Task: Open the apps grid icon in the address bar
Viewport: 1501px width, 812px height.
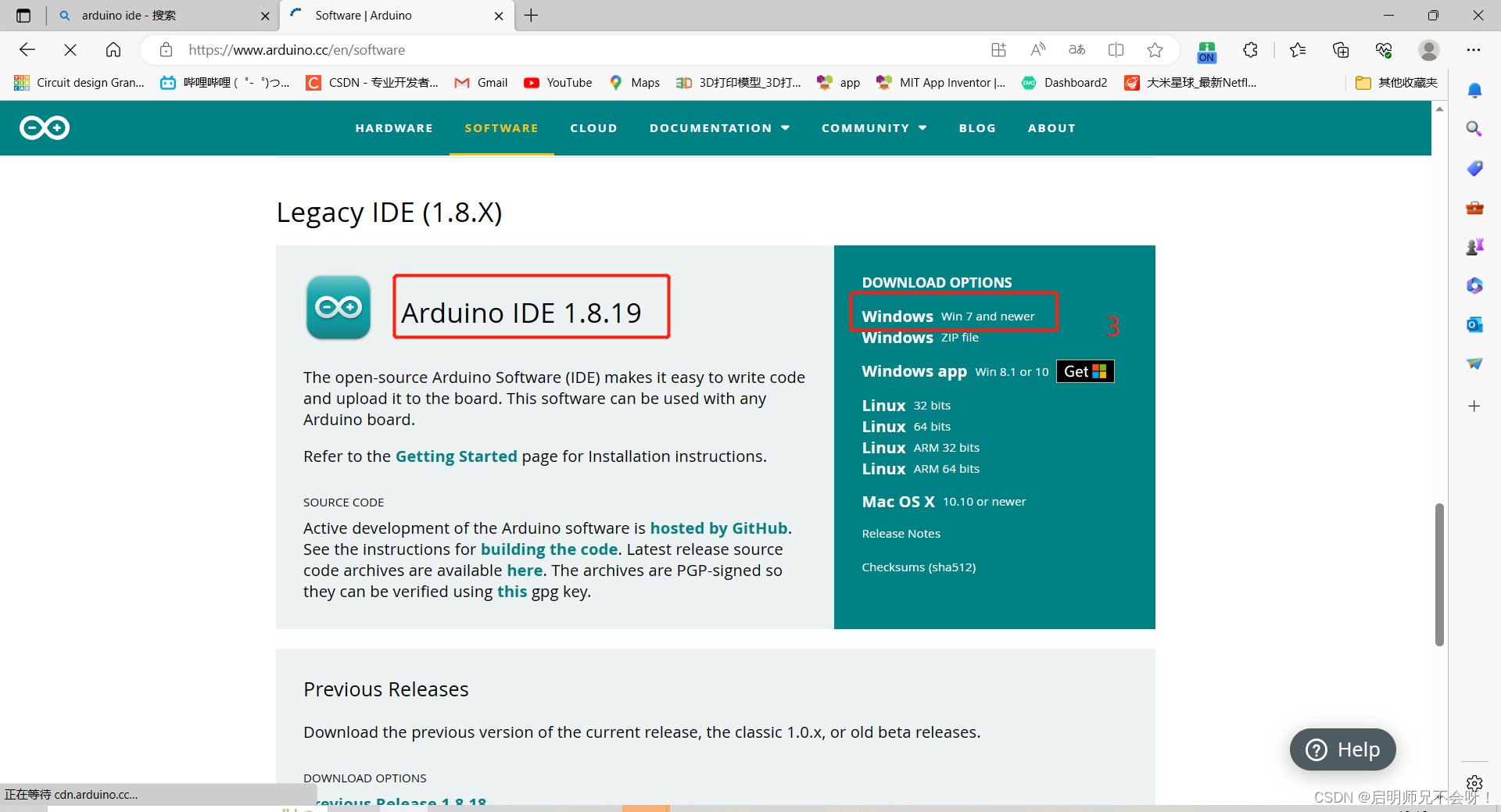Action: pyautogui.click(x=998, y=50)
